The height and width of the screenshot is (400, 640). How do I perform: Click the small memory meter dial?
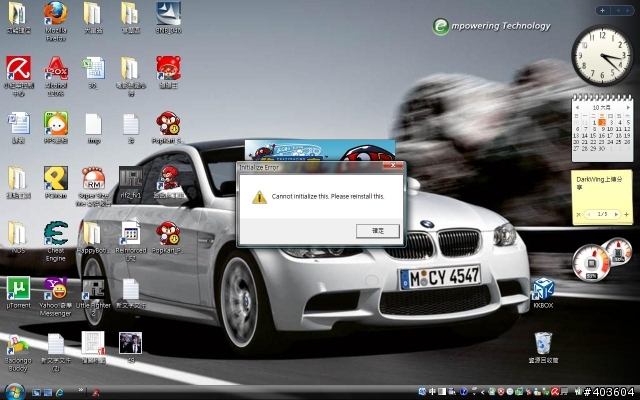(x=618, y=251)
